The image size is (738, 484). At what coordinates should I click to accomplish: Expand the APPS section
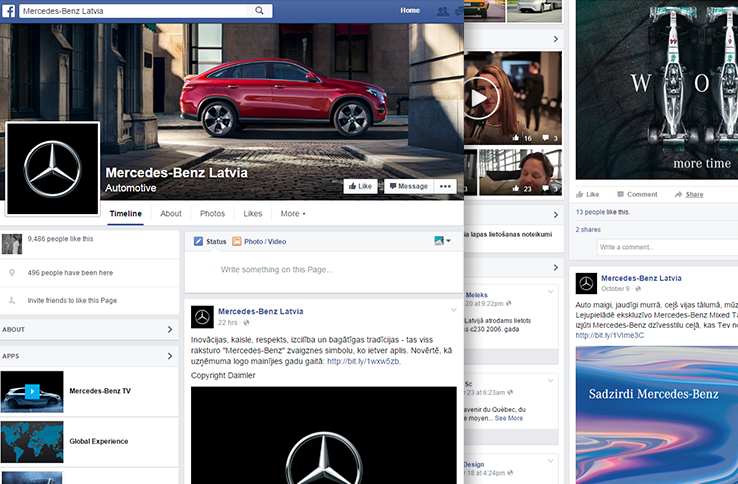[169, 355]
